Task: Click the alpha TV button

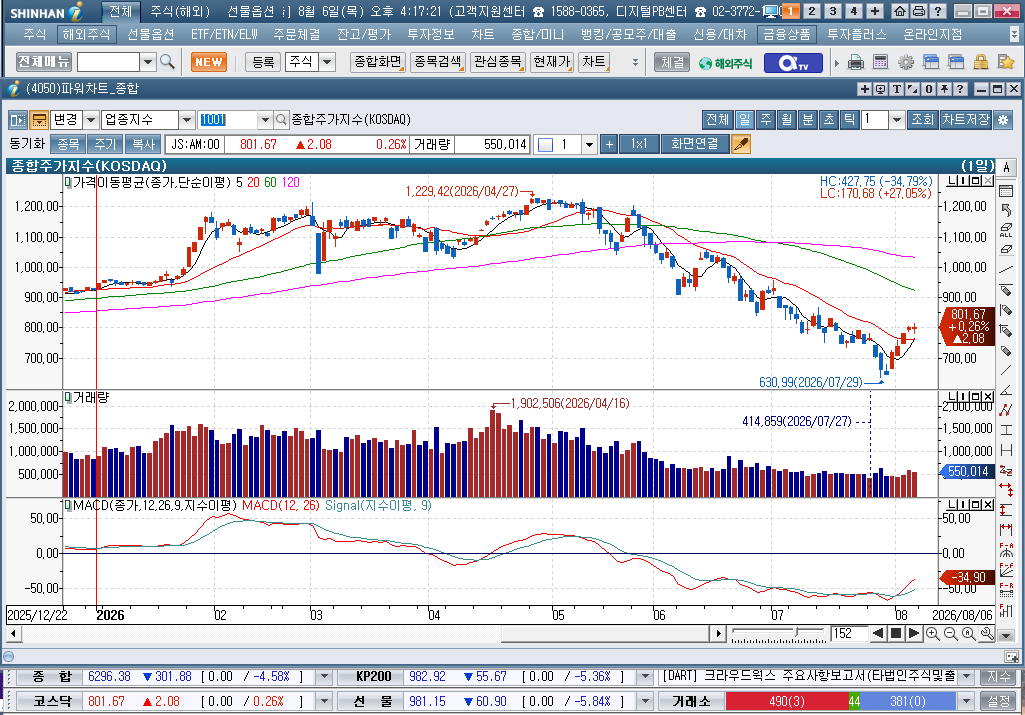Action: pyautogui.click(x=793, y=63)
